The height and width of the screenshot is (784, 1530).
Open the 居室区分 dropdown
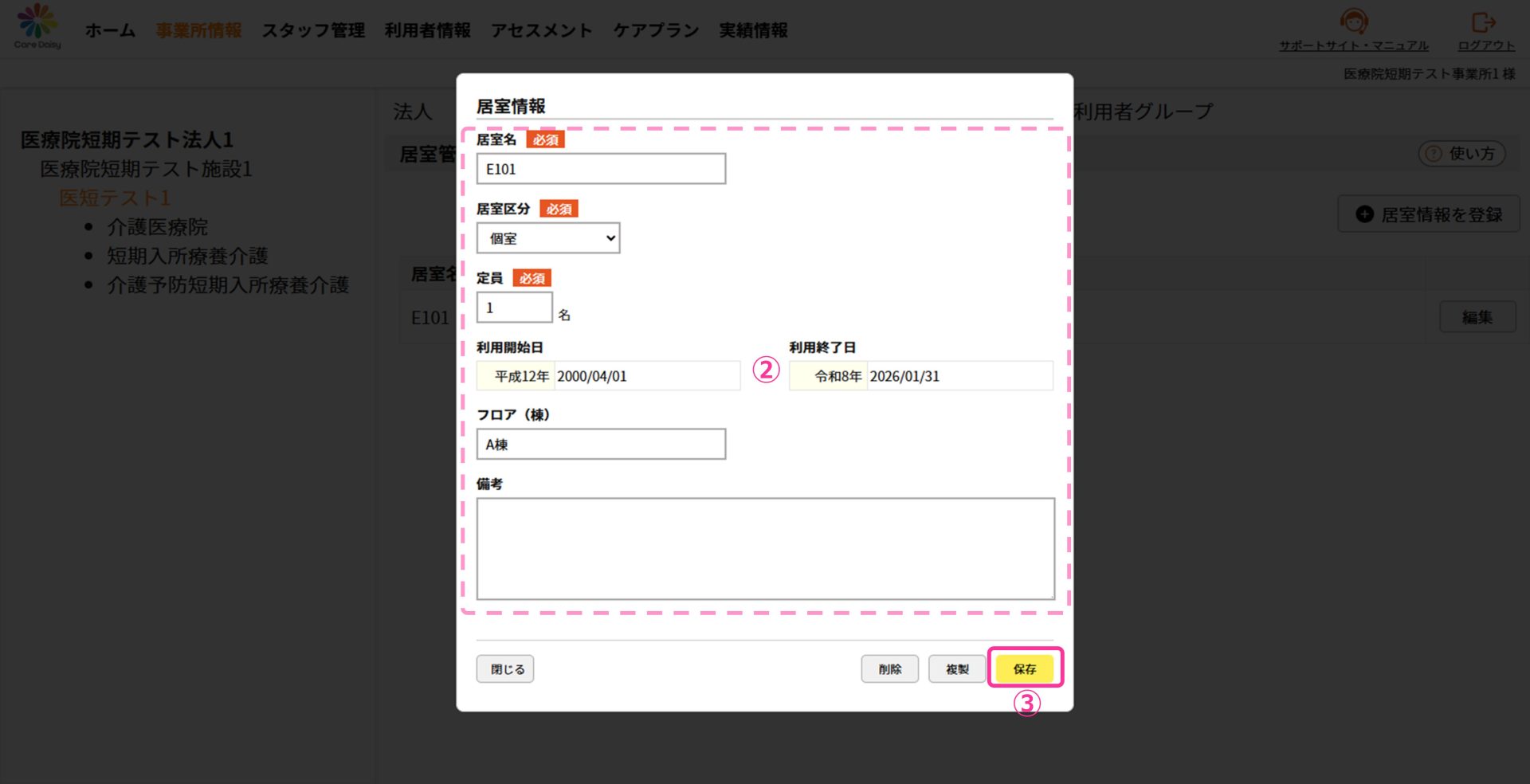point(548,238)
